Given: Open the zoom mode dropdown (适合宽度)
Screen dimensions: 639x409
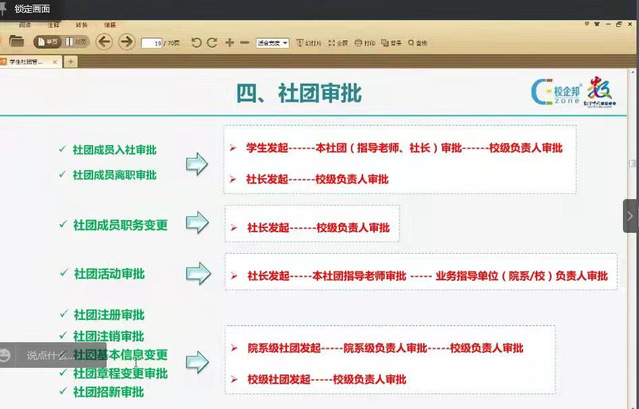Looking at the screenshot, I should point(272,43).
